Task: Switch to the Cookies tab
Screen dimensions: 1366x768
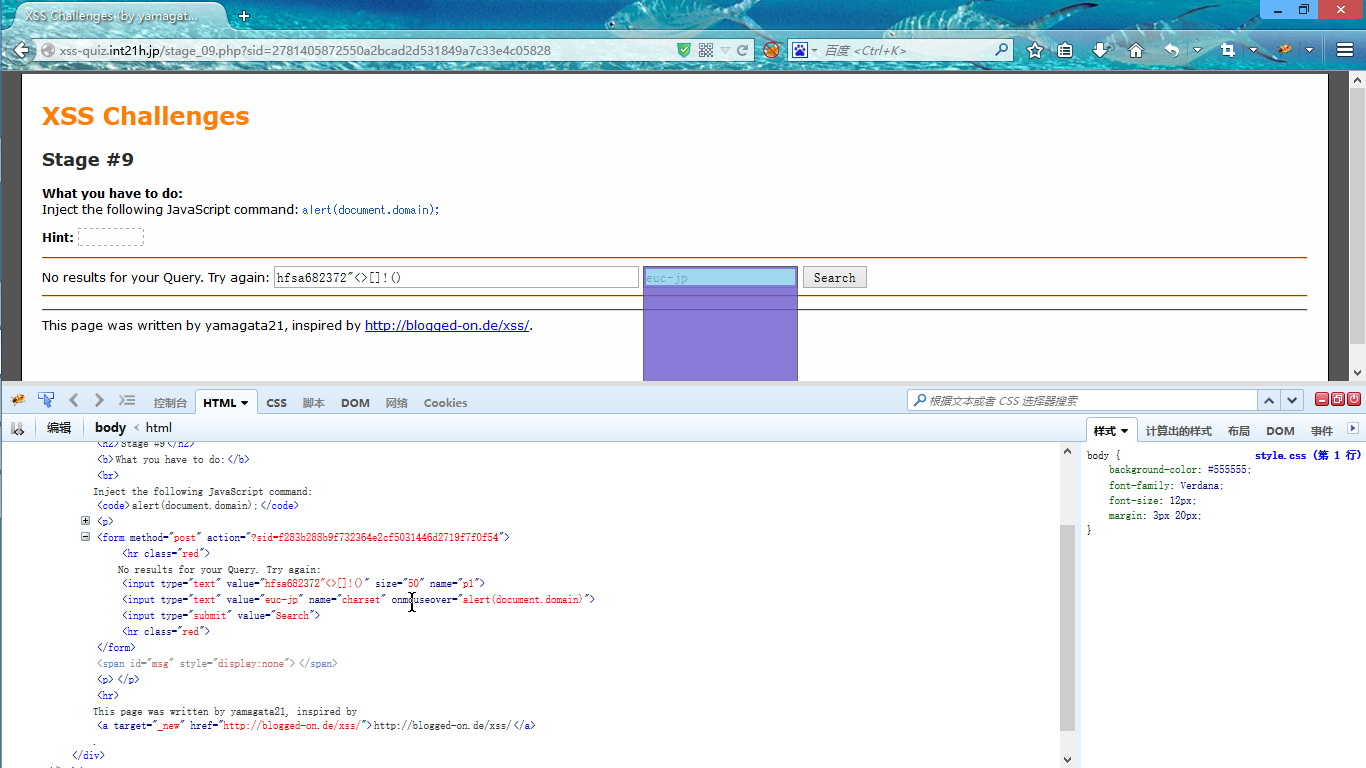Action: [445, 403]
